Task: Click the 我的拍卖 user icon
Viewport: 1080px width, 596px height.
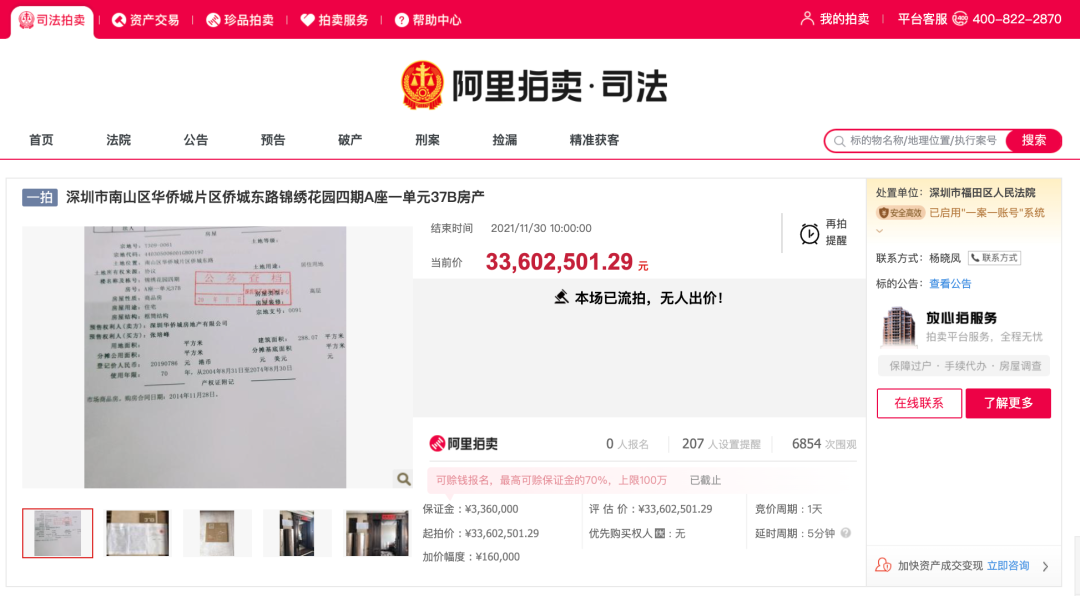Action: click(807, 19)
